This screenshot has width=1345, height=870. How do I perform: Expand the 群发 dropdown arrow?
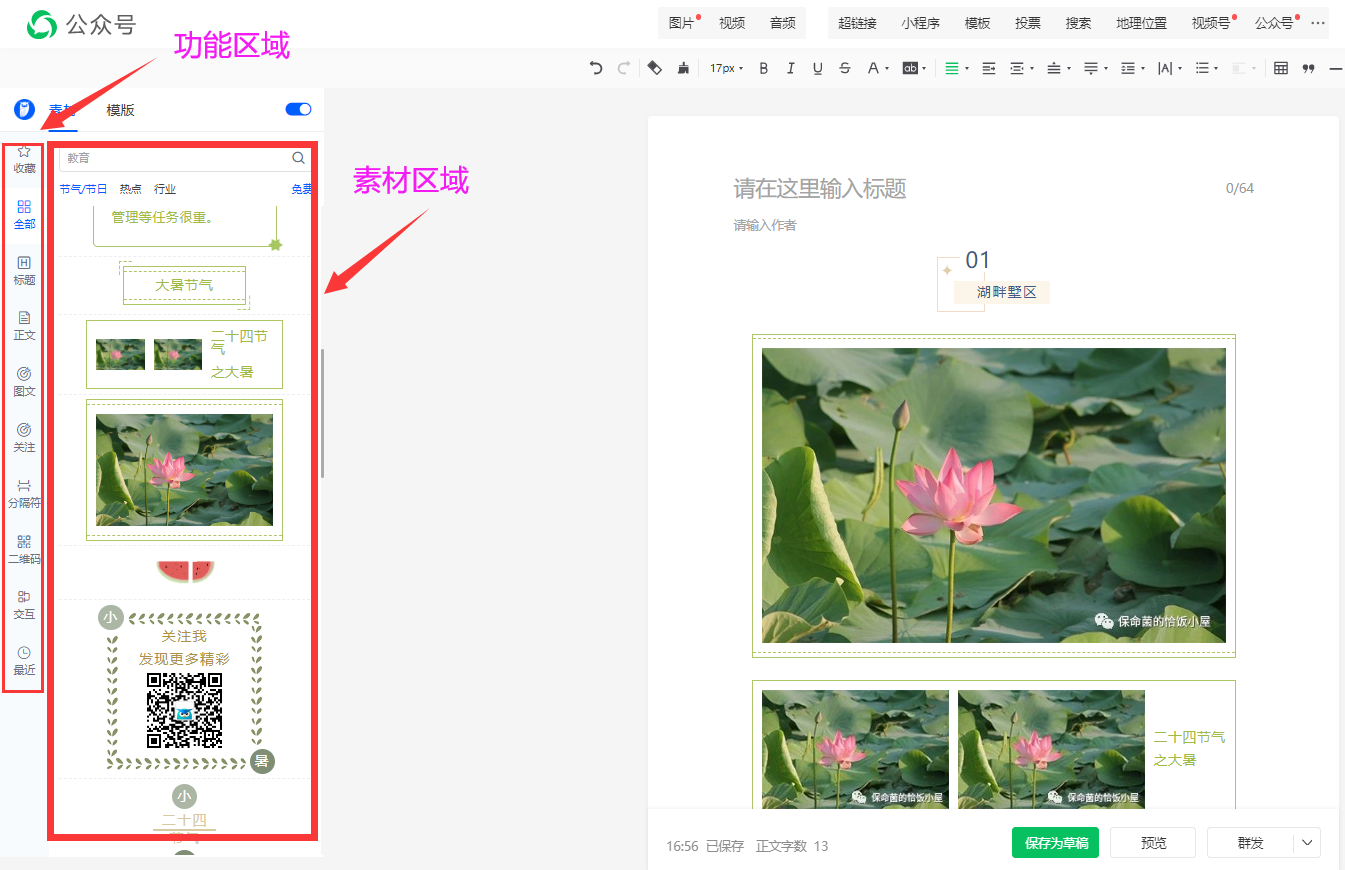point(1307,843)
